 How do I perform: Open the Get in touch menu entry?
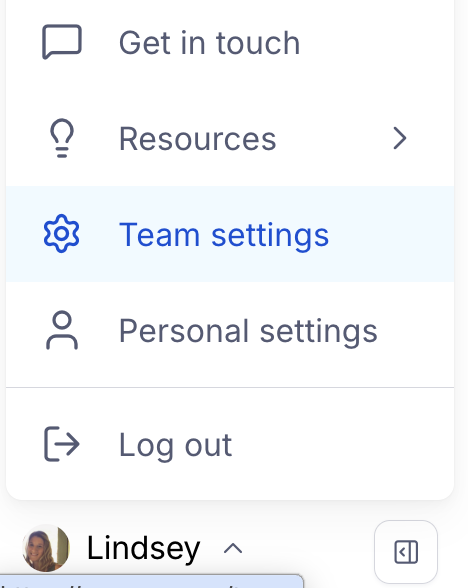pyautogui.click(x=230, y=42)
